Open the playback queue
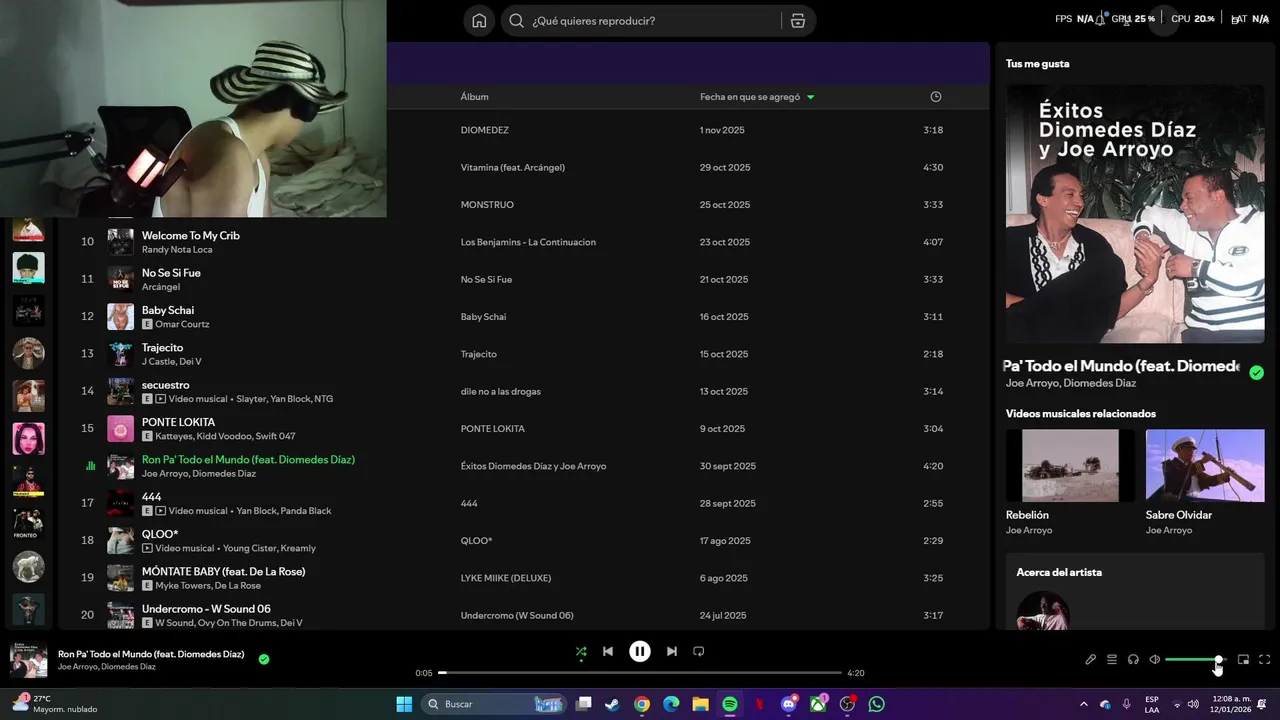This screenshot has height=720, width=1280. [1111, 659]
